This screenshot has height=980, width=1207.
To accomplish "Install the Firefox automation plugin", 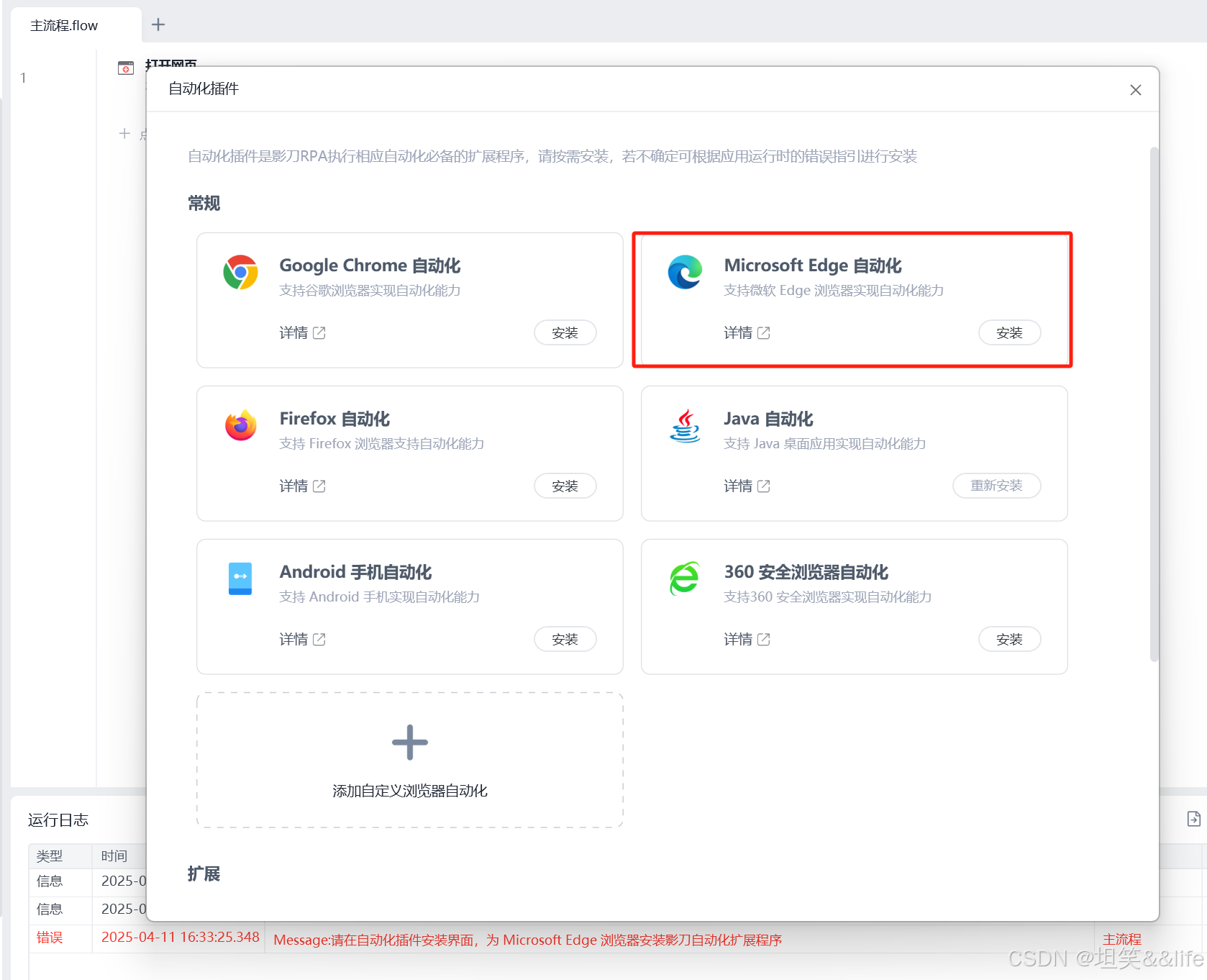I will click(565, 486).
